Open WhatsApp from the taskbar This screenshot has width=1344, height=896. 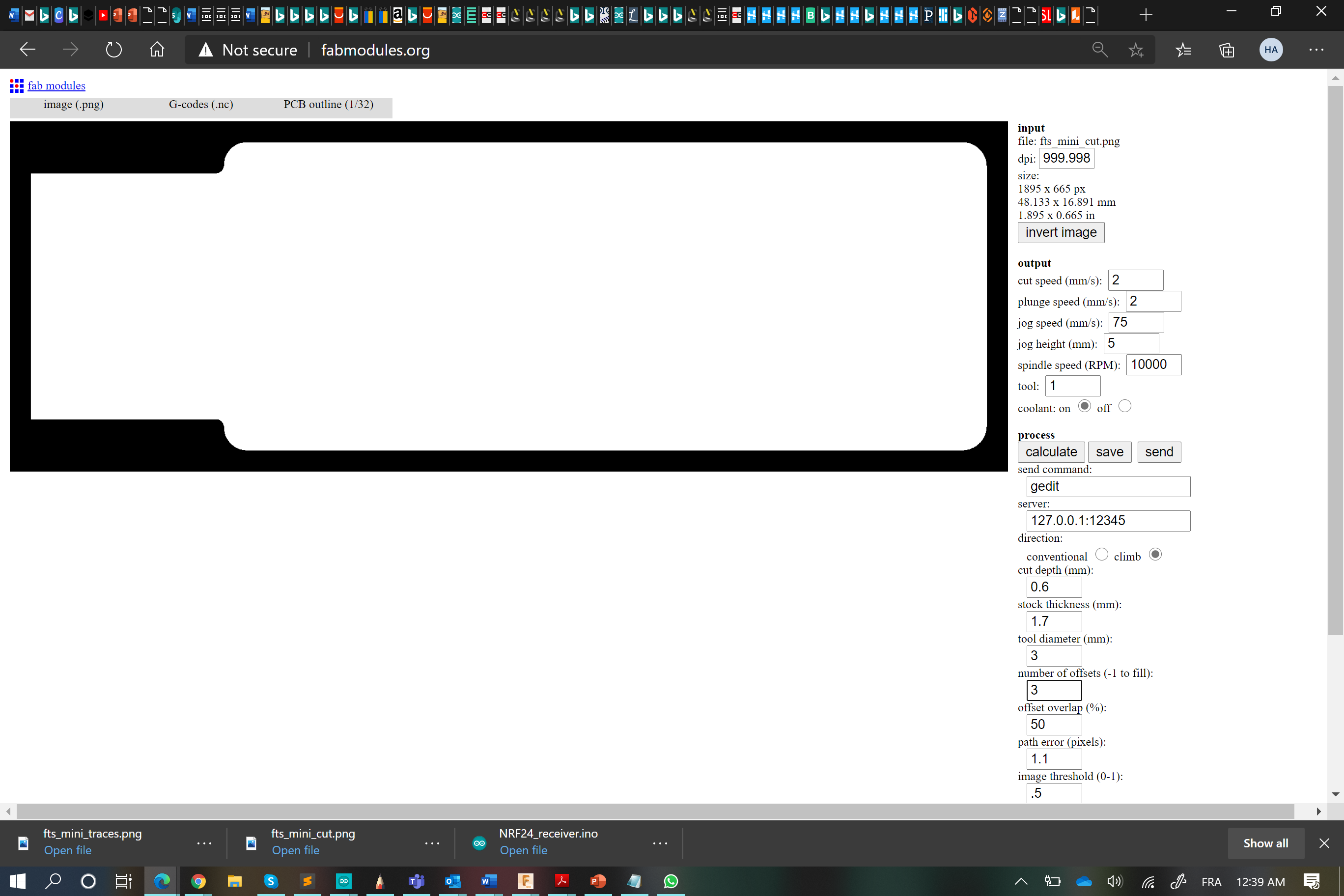[x=671, y=881]
